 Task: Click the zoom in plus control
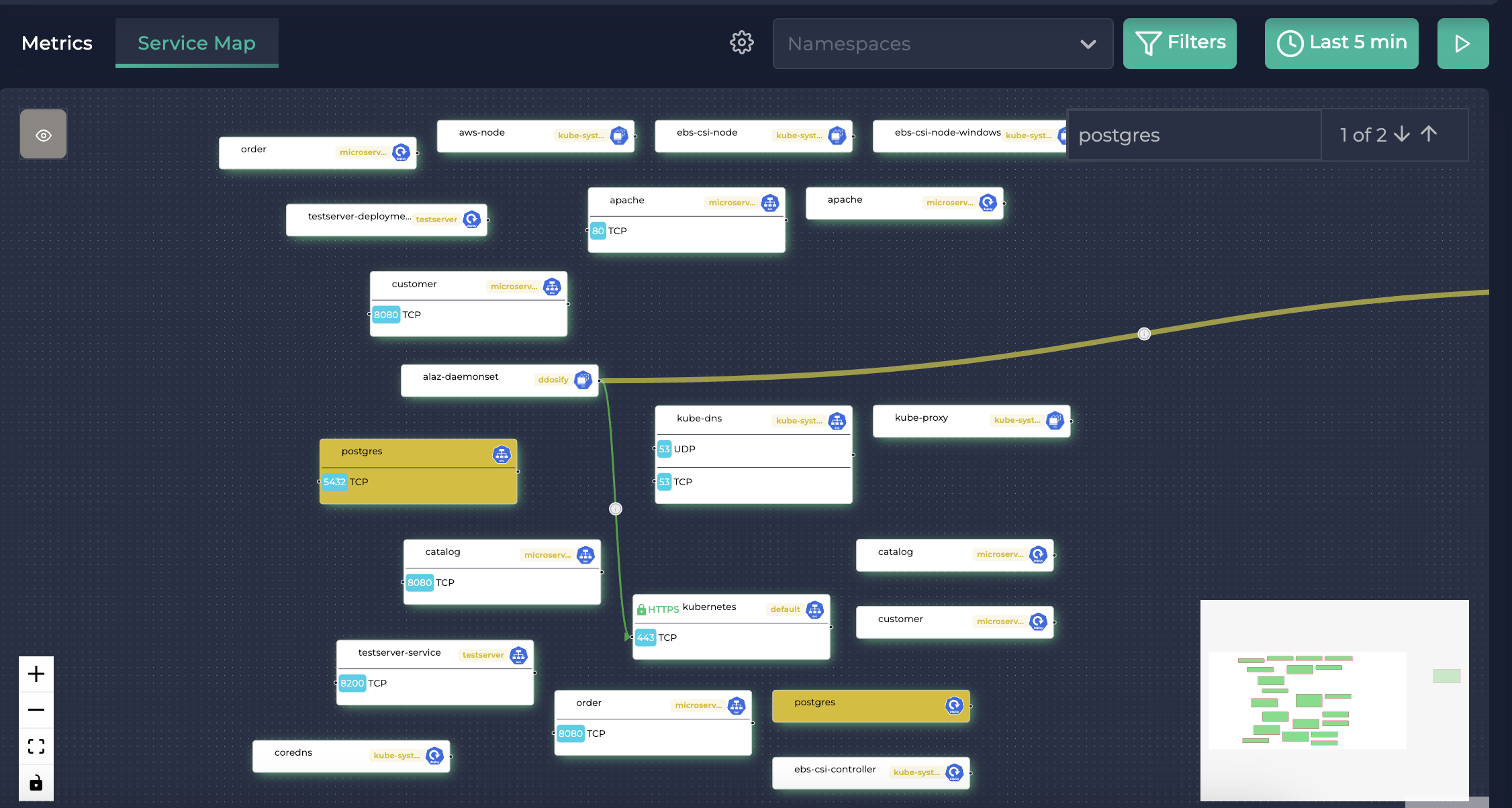tap(36, 674)
